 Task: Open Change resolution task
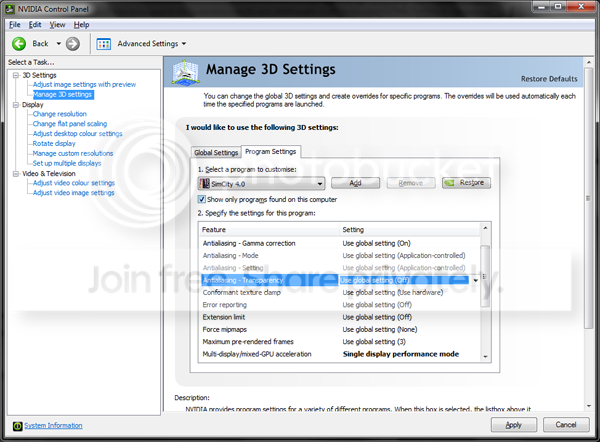click(x=60, y=114)
